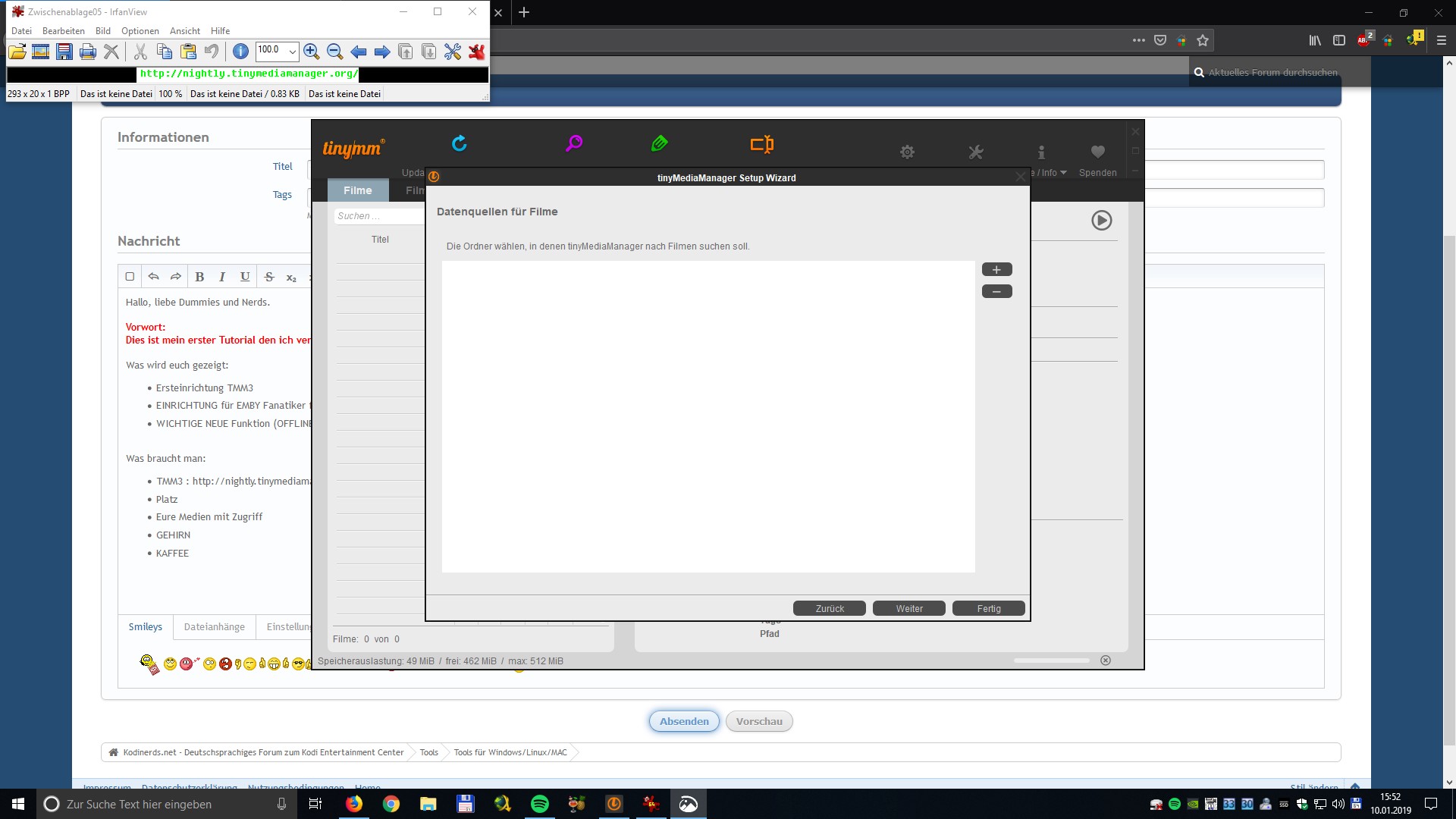1456x819 pixels.
Task: Undo in forum editor toolbar
Action: tap(153, 277)
